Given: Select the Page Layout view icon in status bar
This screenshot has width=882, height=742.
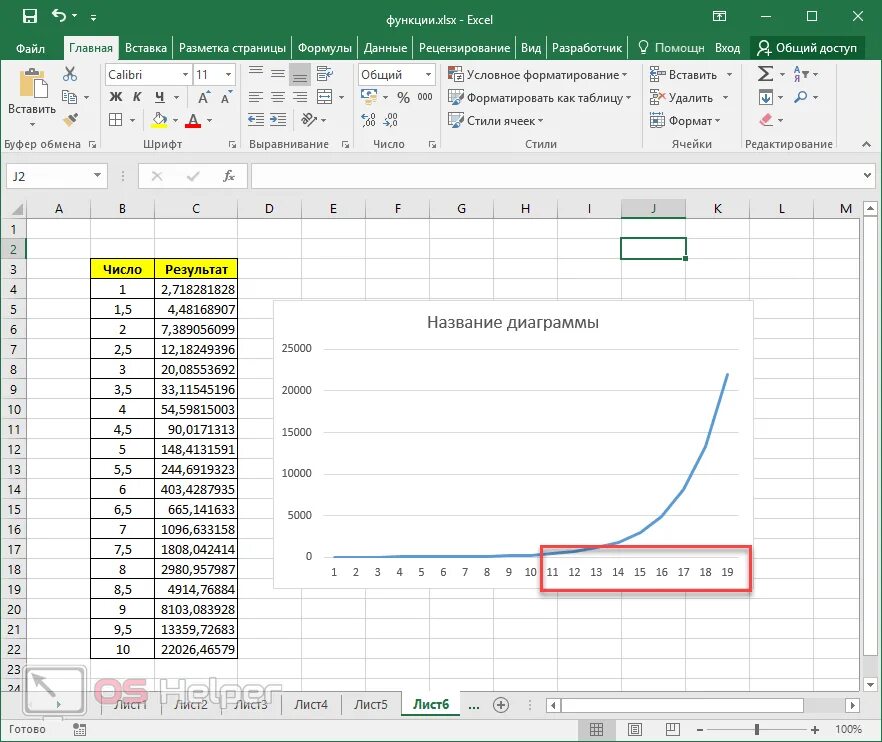Looking at the screenshot, I should click(635, 730).
